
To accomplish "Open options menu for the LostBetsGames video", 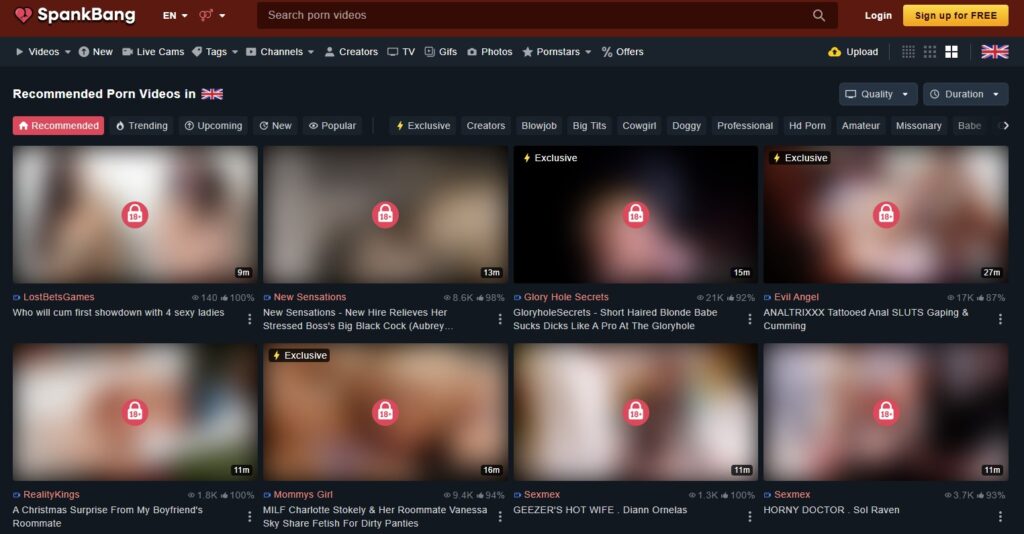I will tap(249, 319).
